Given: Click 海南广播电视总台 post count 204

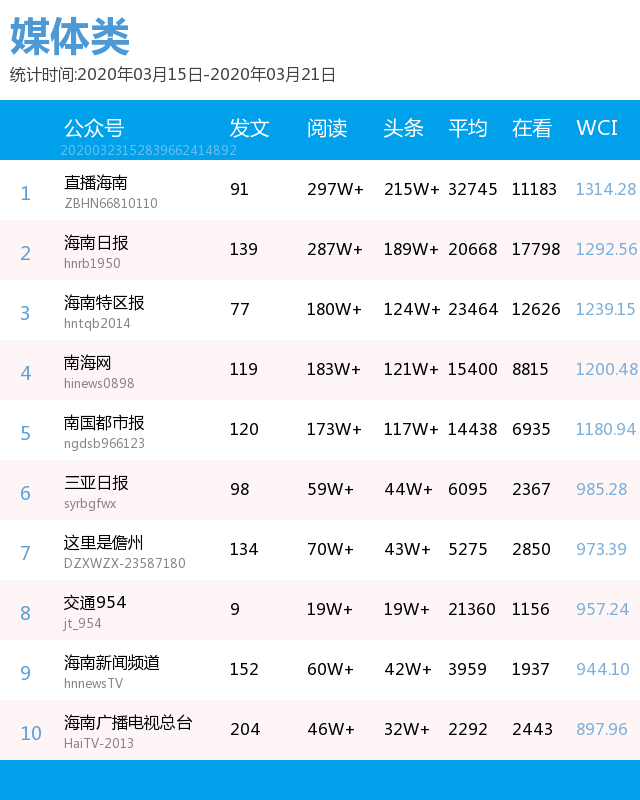Looking at the screenshot, I should click(245, 729).
